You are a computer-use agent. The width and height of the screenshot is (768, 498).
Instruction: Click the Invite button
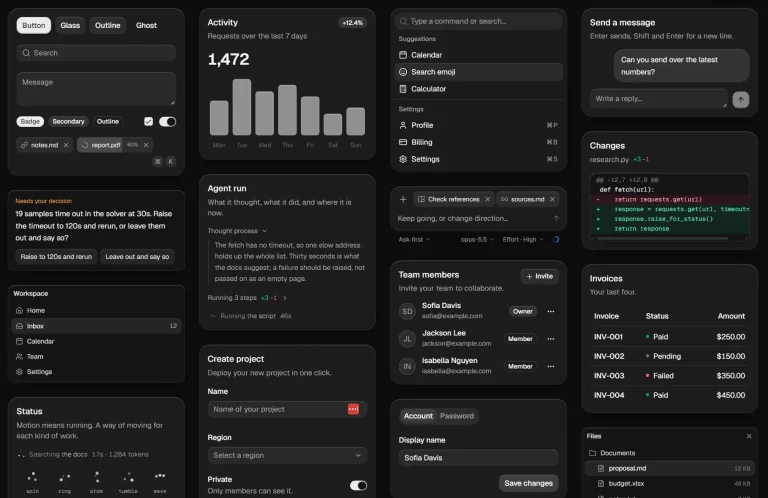539,276
